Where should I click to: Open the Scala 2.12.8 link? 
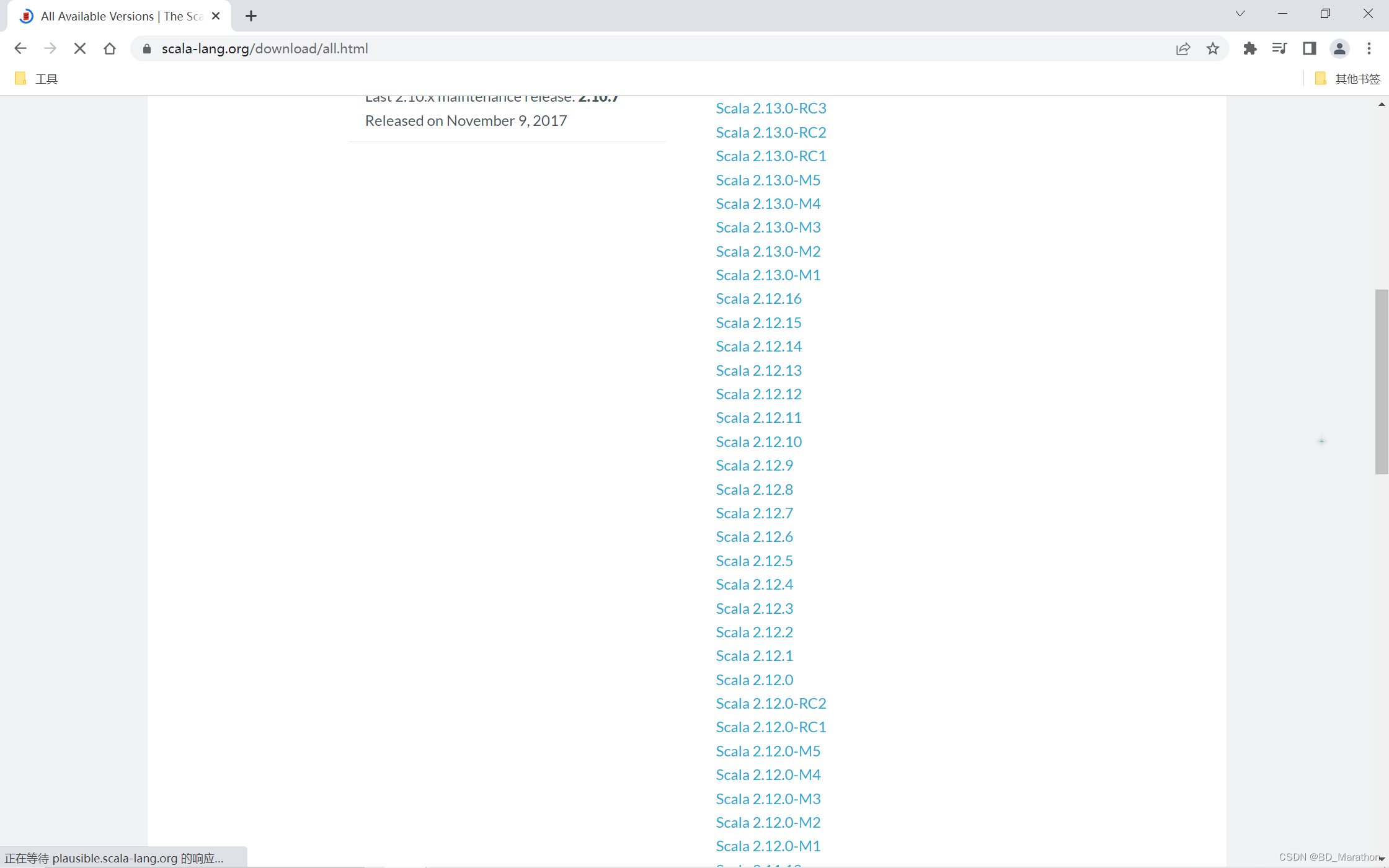(x=754, y=489)
